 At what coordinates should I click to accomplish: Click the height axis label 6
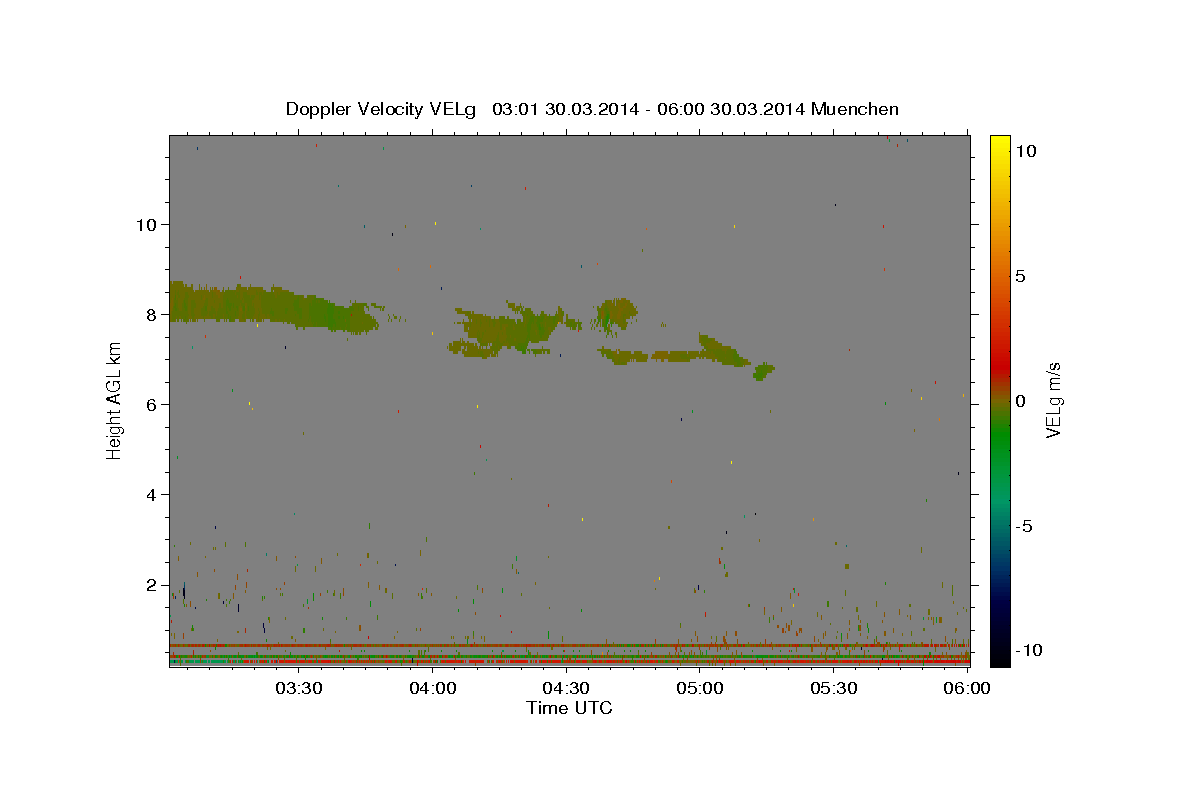point(153,404)
